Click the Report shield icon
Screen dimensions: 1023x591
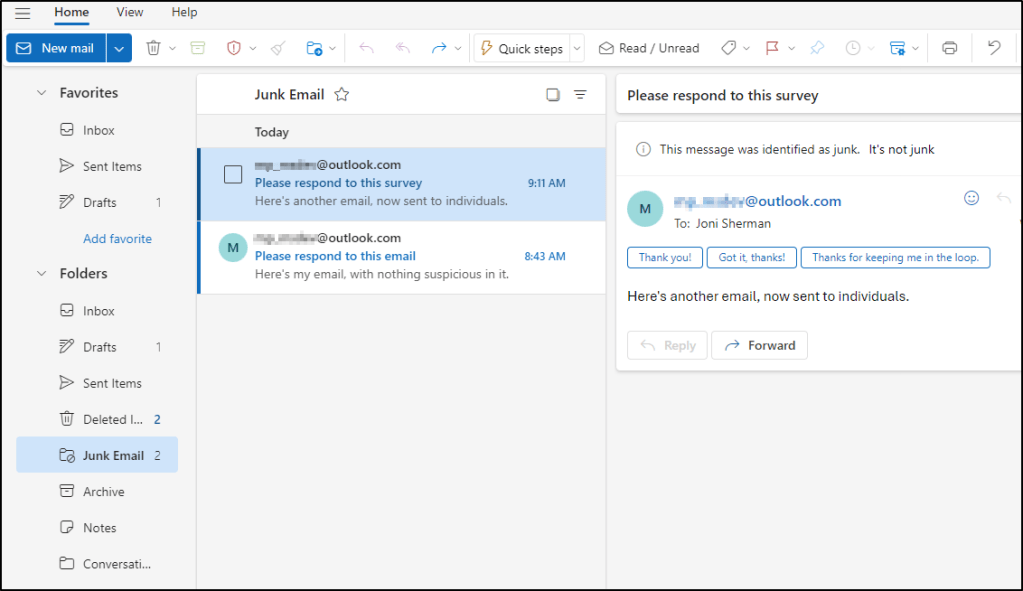pos(233,48)
